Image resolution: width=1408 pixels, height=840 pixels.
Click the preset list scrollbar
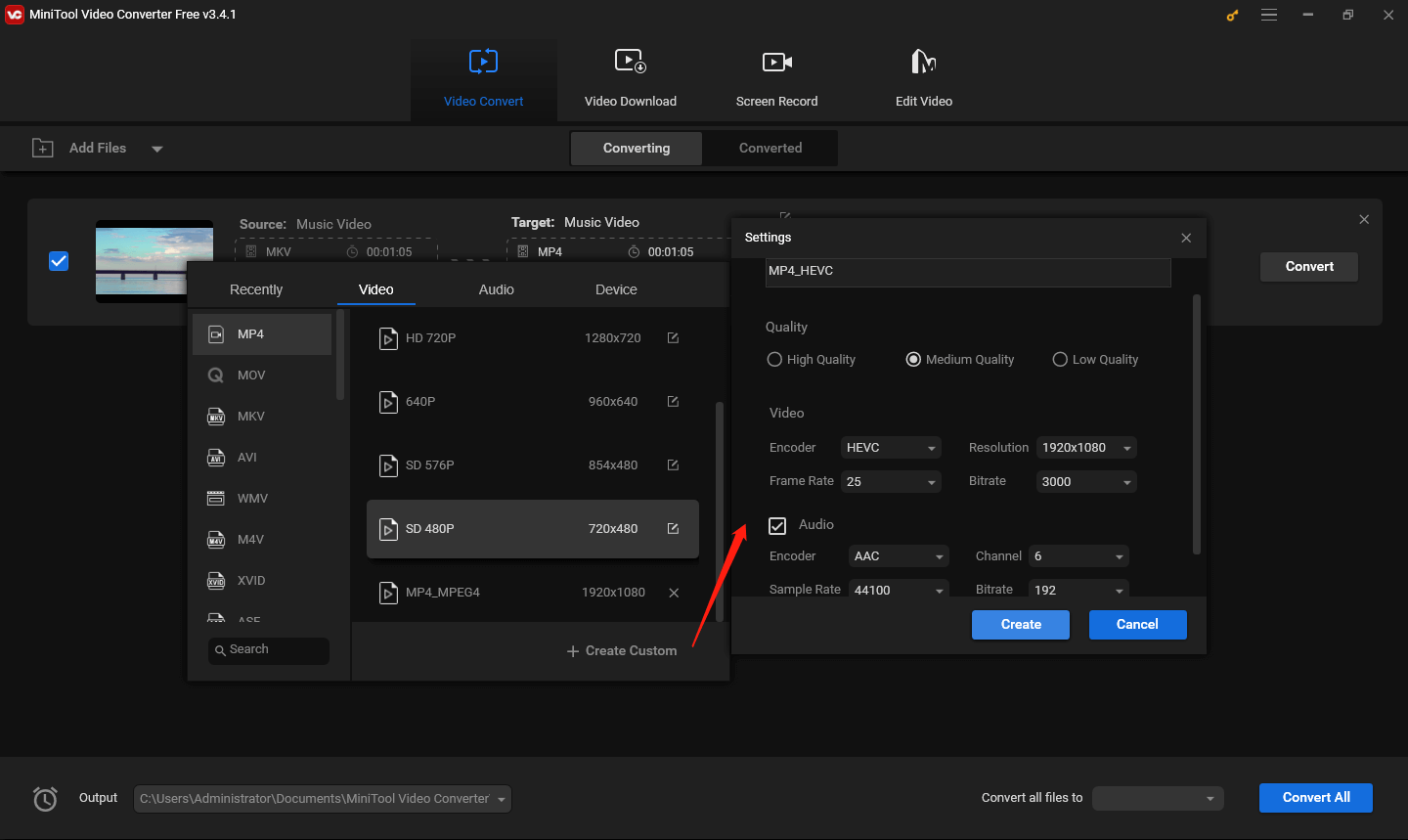click(x=720, y=510)
